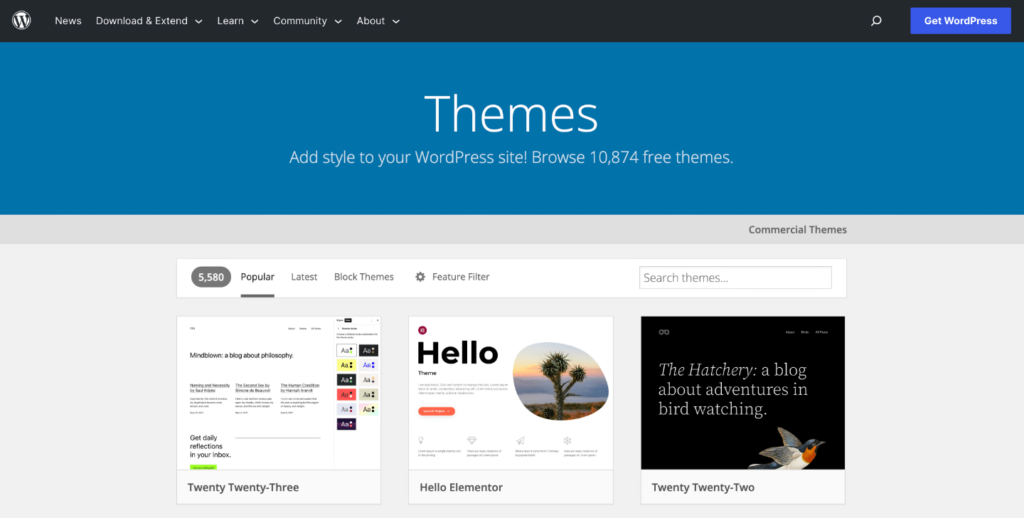This screenshot has width=1024, height=518.
Task: Click into the Search themes field
Action: tap(735, 278)
